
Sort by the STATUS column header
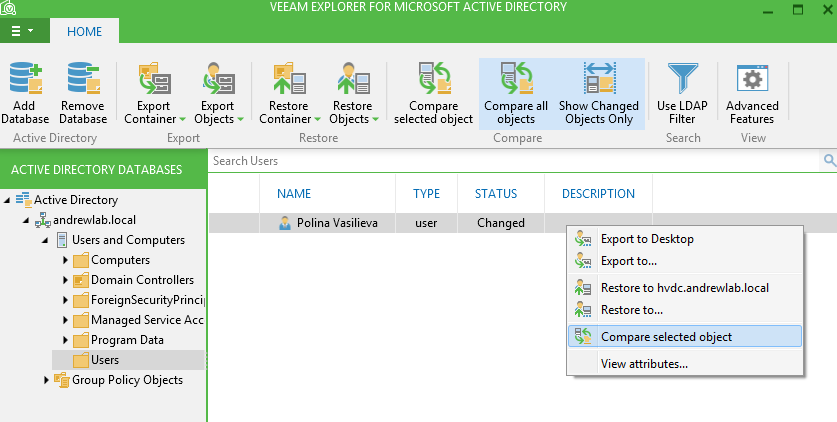(x=501, y=194)
